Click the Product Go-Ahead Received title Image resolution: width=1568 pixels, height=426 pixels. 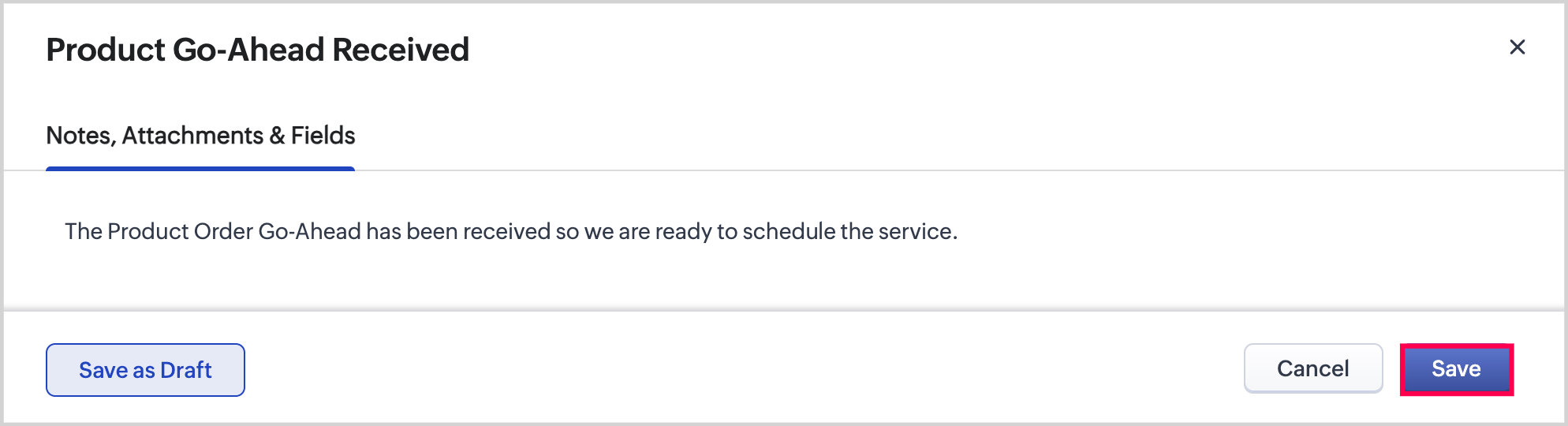[x=257, y=50]
